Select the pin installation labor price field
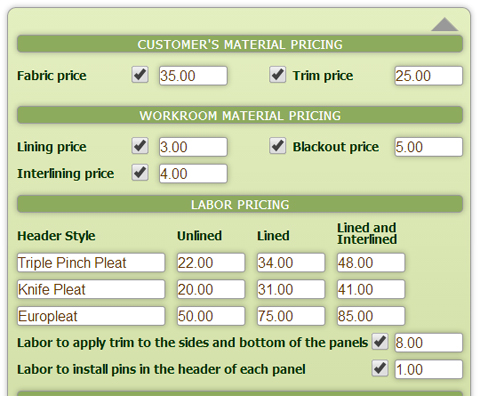Image resolution: width=480 pixels, height=396 pixels. click(x=429, y=369)
